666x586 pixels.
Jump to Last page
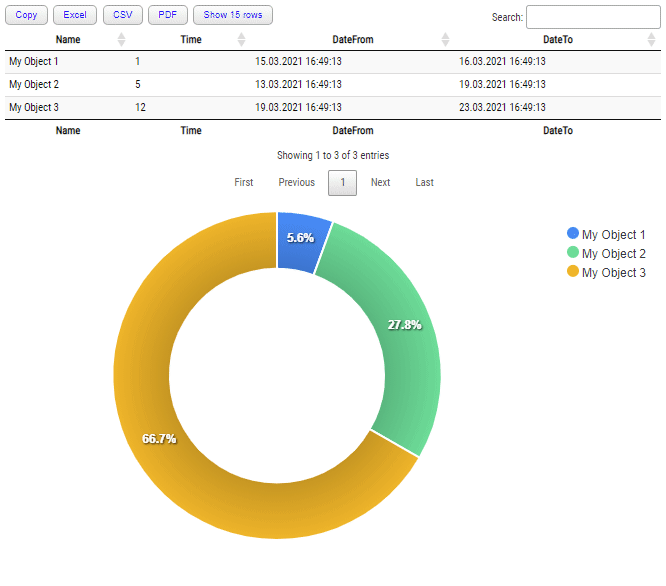pos(424,183)
